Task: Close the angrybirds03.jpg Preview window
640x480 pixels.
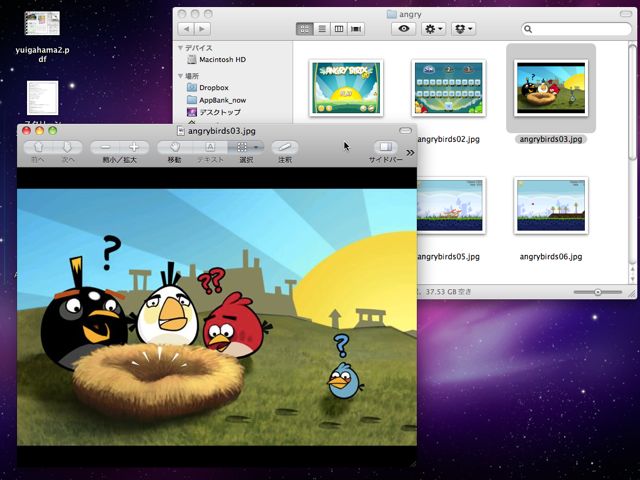Action: 27,131
